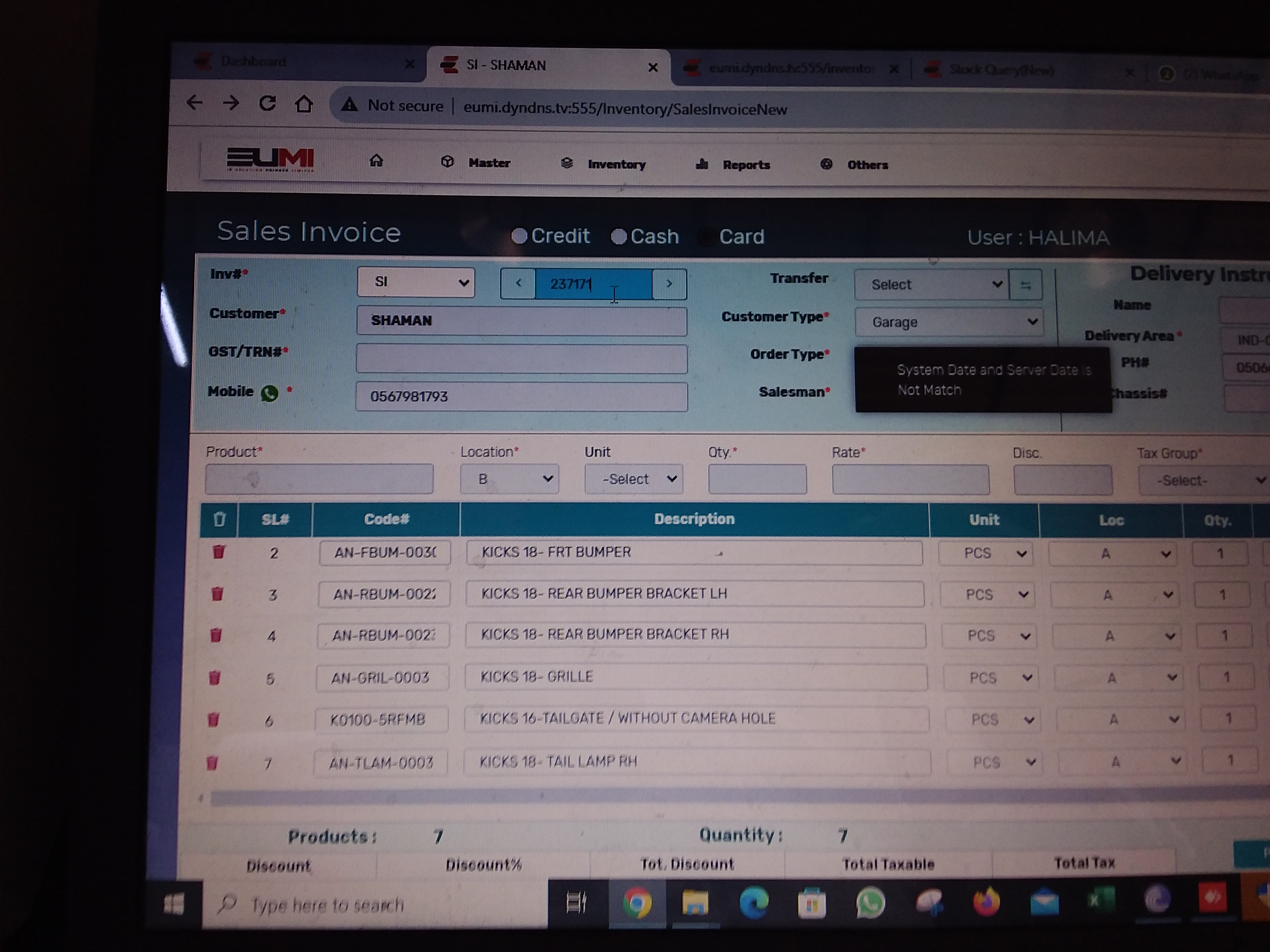Click the Product input field
This screenshot has width=1270, height=952.
[x=319, y=479]
